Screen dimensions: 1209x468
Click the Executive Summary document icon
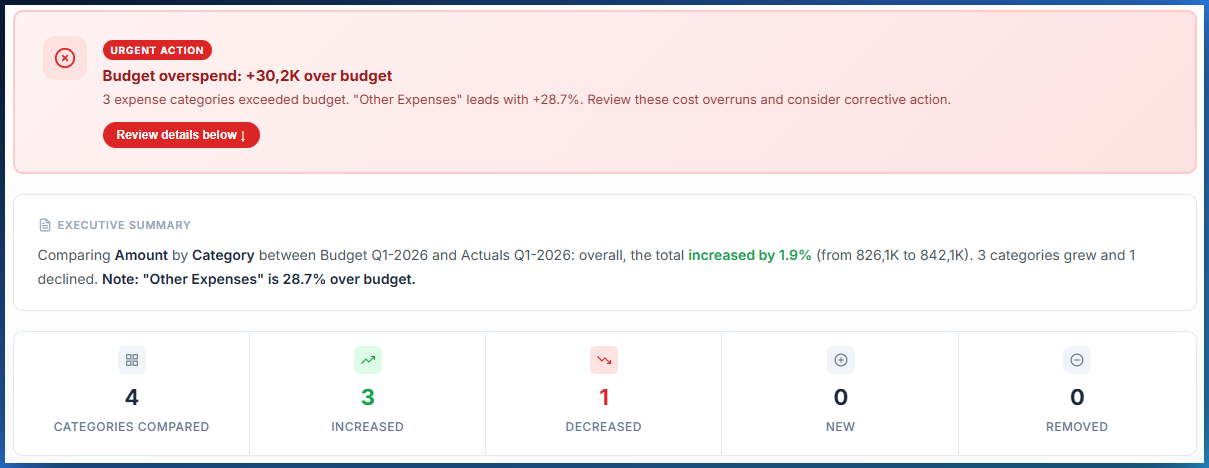(x=44, y=225)
